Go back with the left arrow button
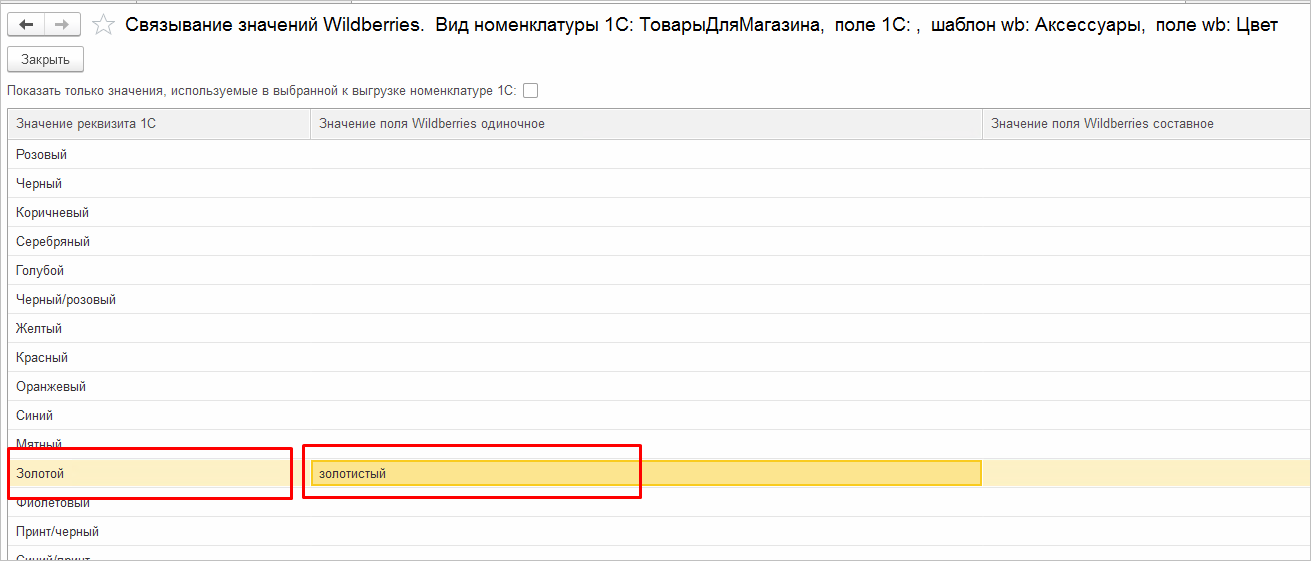Viewport: 1311px width, 561px height. click(26, 25)
